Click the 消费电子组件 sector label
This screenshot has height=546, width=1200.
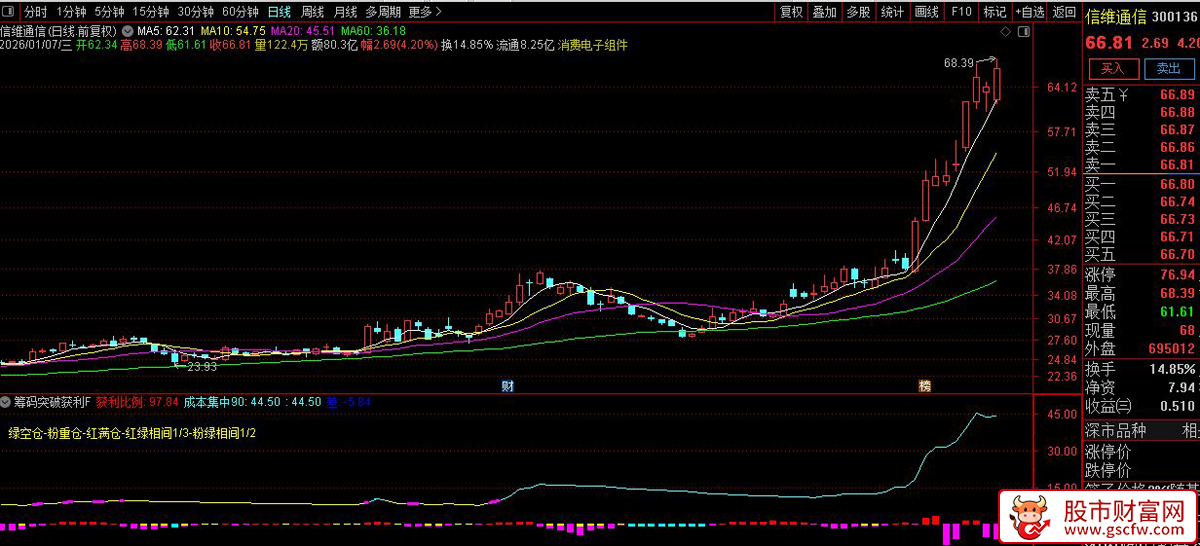(x=593, y=45)
